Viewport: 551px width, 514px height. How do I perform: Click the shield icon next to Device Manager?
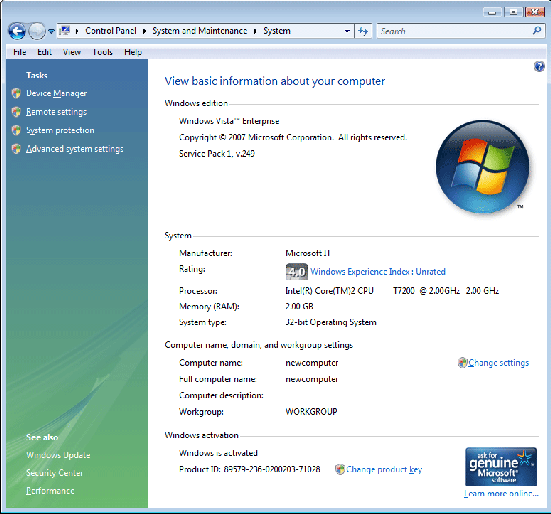pyautogui.click(x=16, y=93)
